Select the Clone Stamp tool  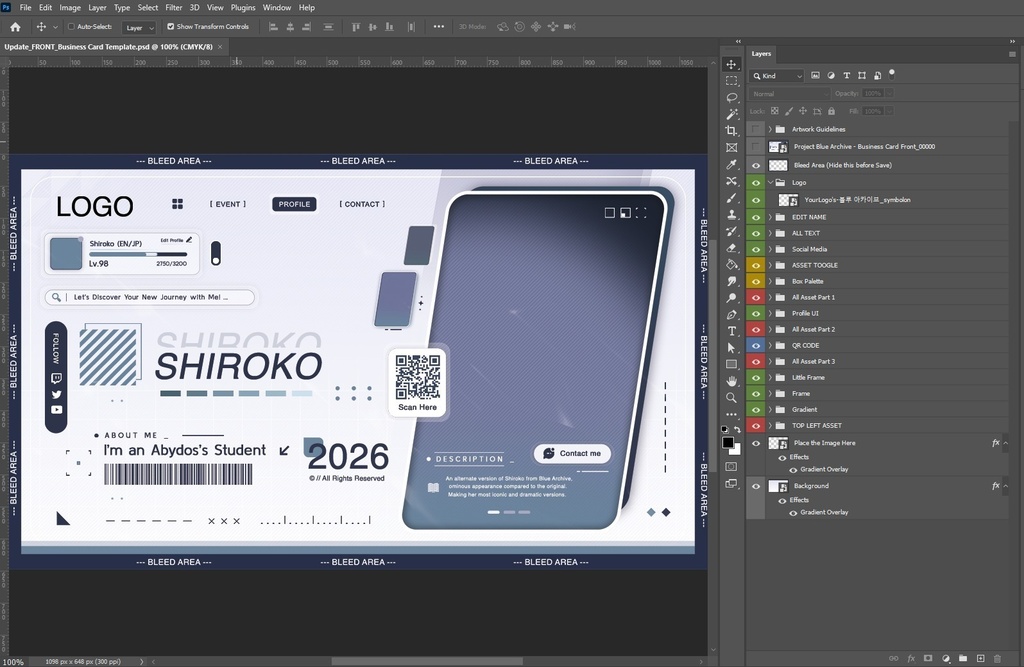731,214
